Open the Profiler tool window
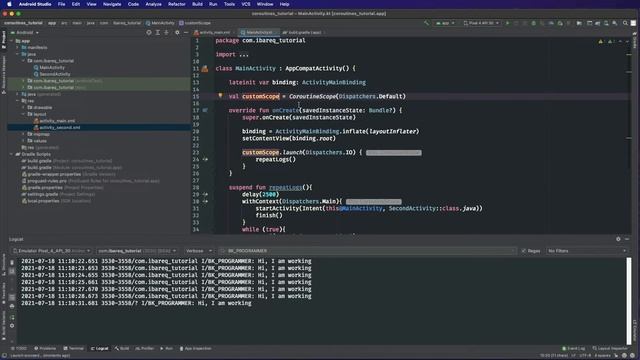Image resolution: width=640 pixels, height=360 pixels. (144, 349)
